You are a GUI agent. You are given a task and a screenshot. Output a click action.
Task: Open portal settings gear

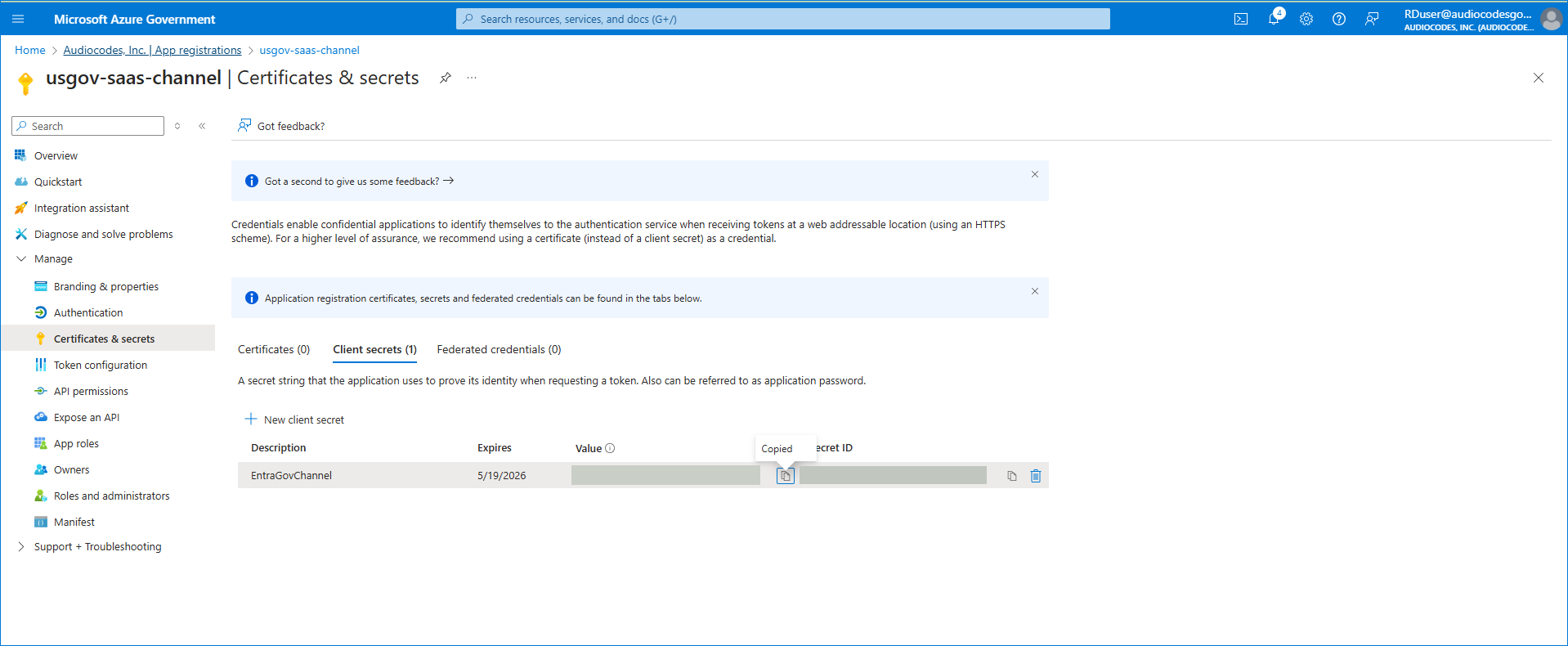coord(1306,19)
